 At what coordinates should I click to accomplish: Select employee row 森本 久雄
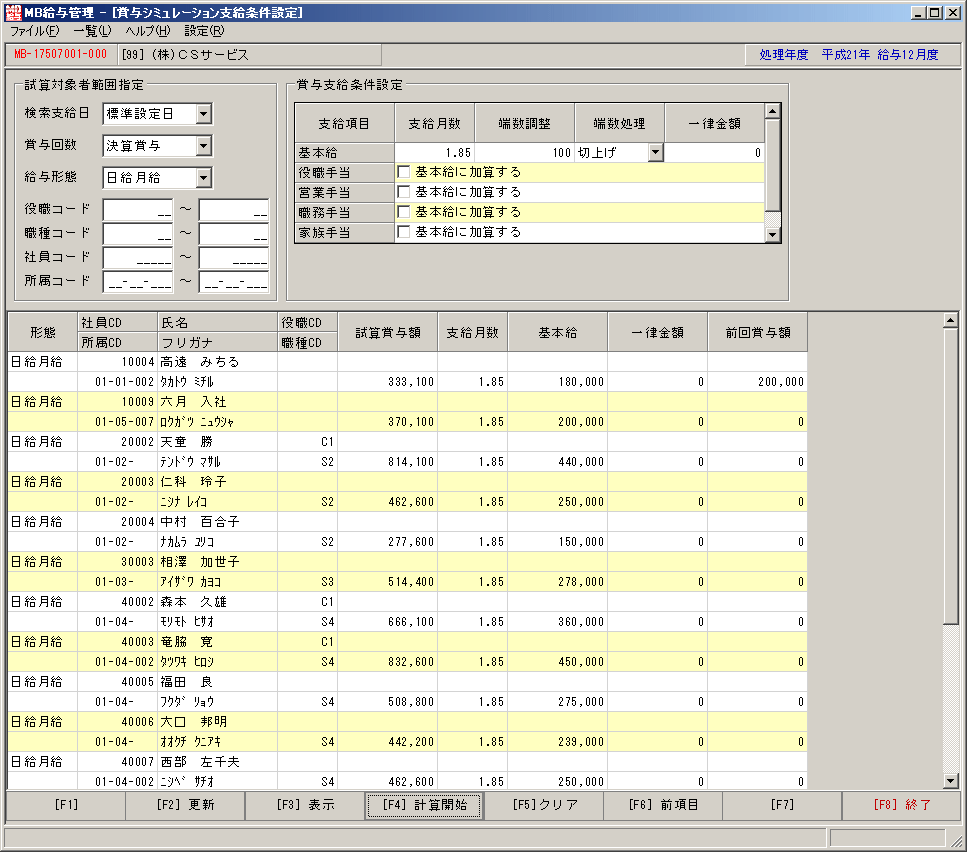coord(408,612)
